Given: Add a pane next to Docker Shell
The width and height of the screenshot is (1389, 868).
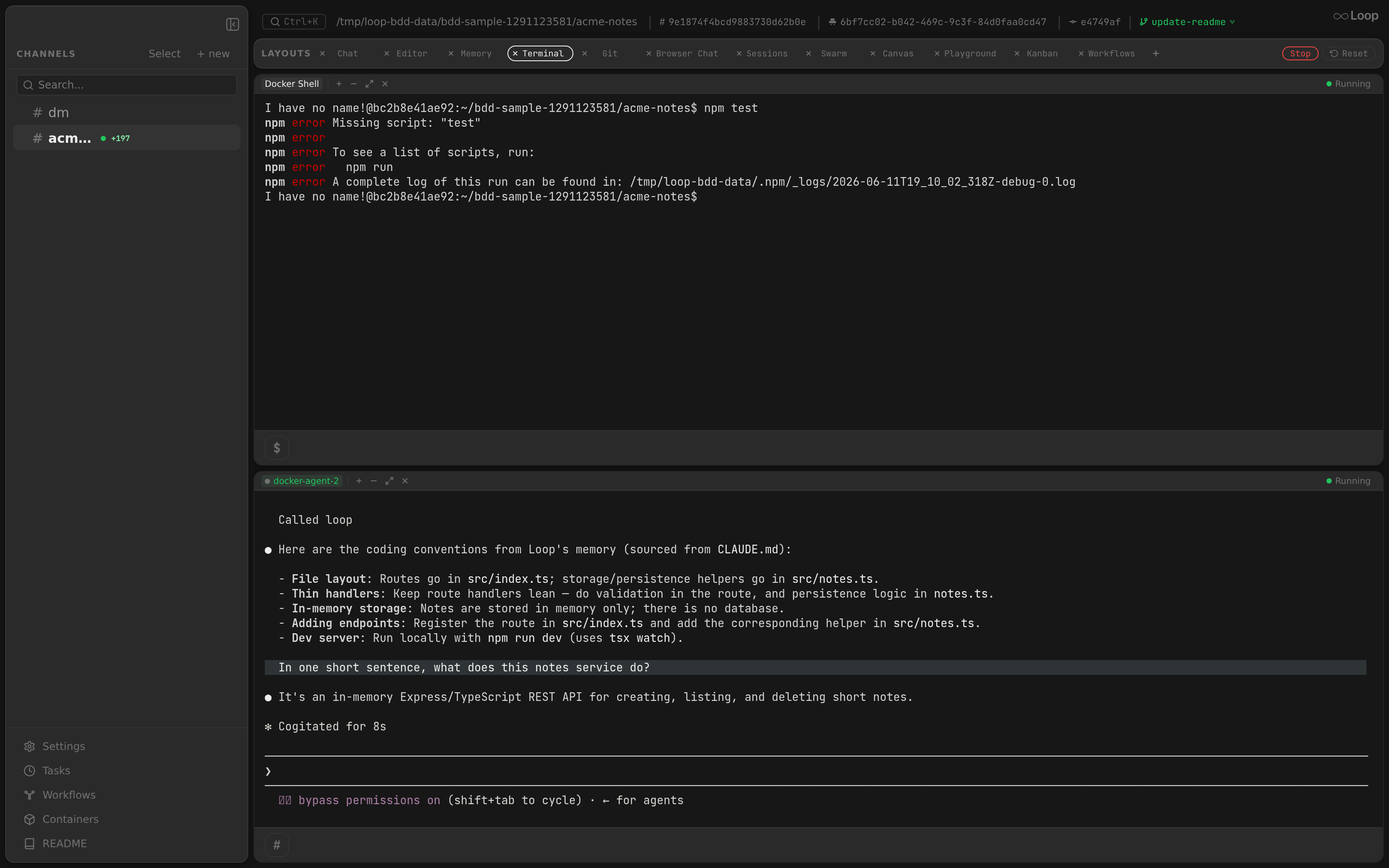Looking at the screenshot, I should 339,84.
